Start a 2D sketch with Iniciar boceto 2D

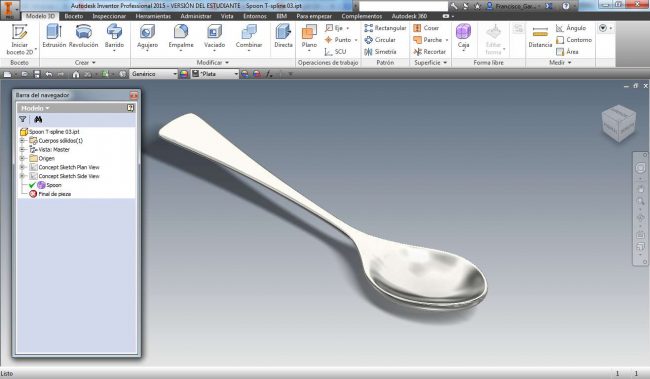pyautogui.click(x=19, y=39)
